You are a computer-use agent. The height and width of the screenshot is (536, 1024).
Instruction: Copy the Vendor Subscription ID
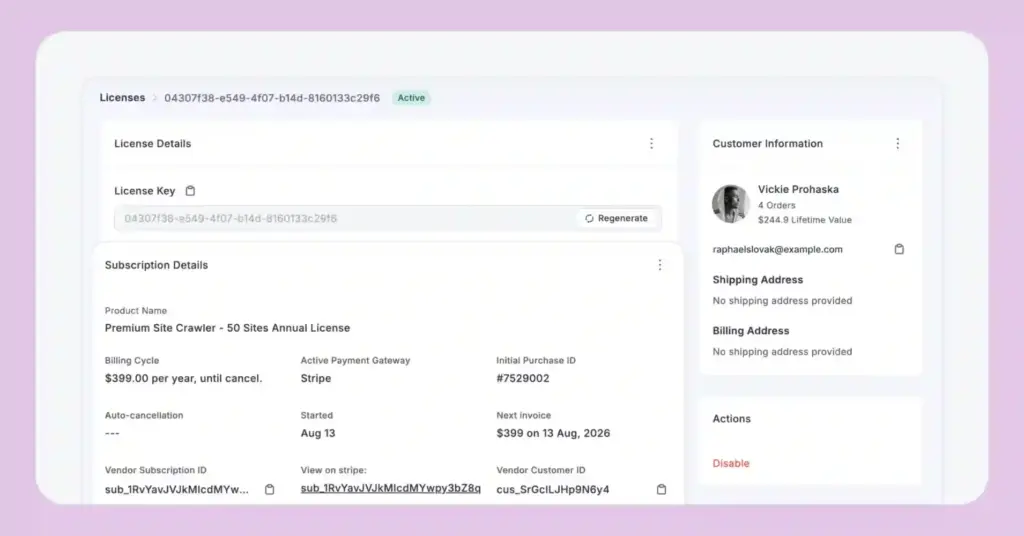click(x=269, y=489)
